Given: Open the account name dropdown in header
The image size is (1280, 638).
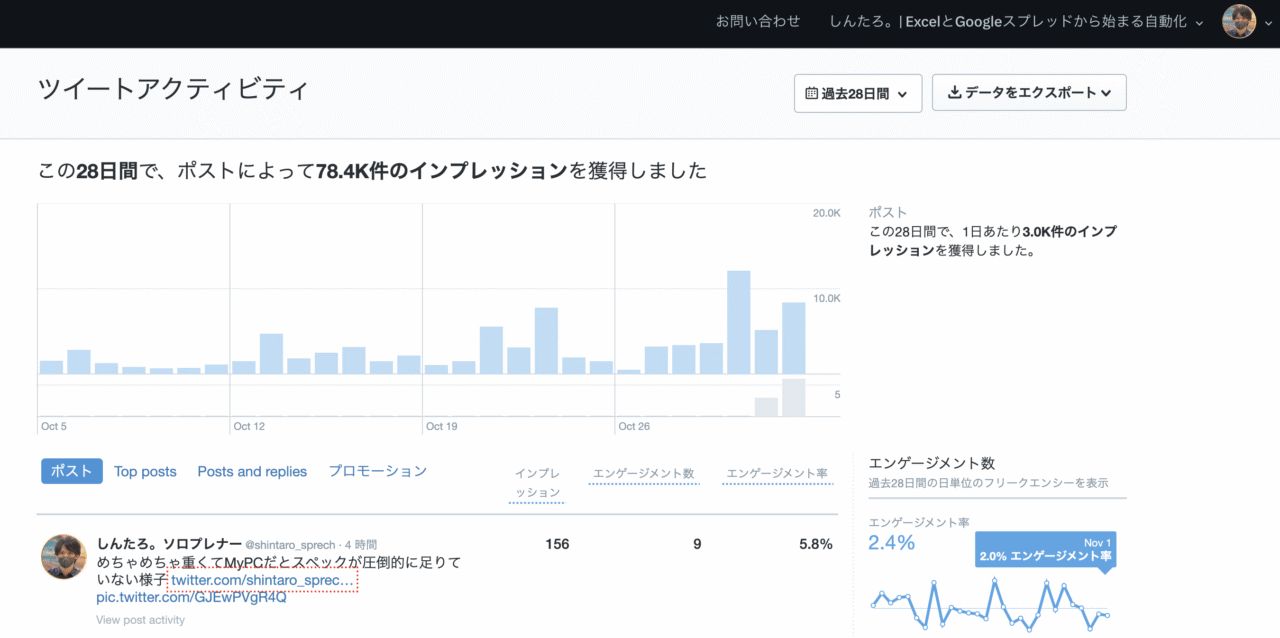Looking at the screenshot, I should point(1016,21).
